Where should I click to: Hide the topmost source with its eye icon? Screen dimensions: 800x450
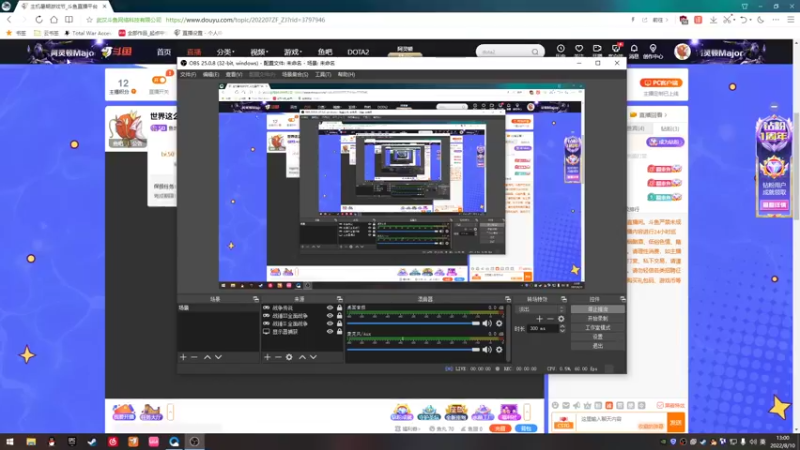(330, 308)
